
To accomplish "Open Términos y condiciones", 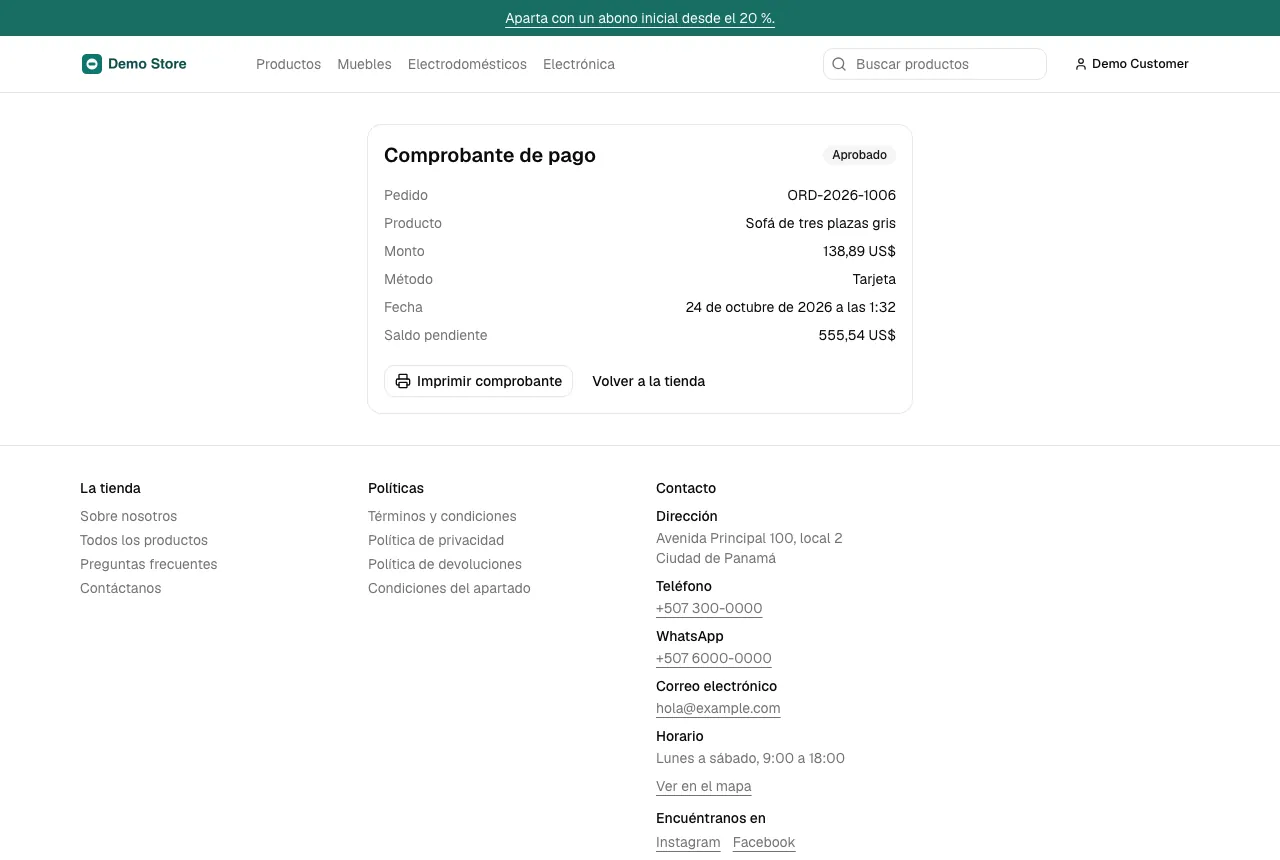I will click(442, 516).
